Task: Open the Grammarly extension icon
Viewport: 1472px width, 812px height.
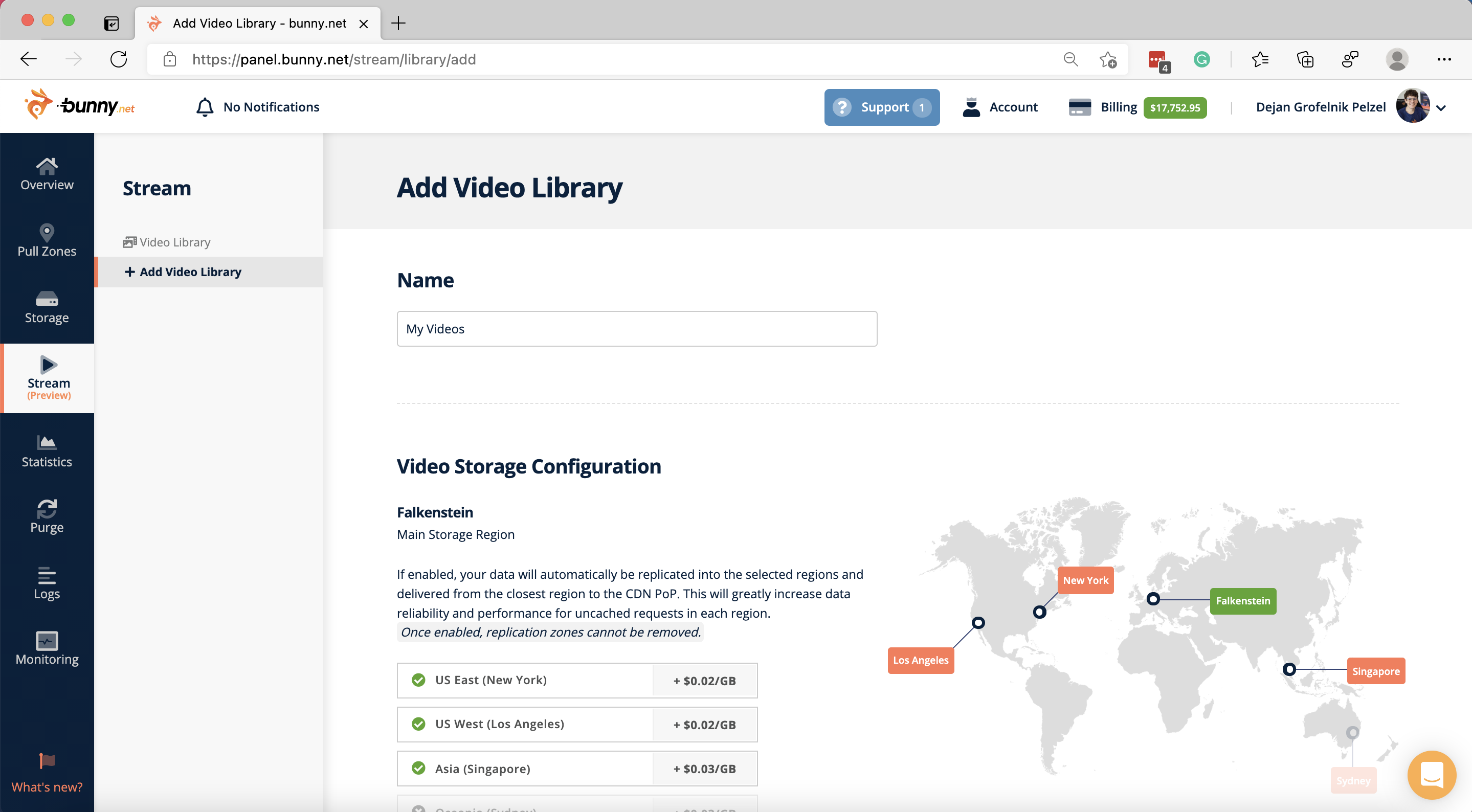Action: point(1202,59)
